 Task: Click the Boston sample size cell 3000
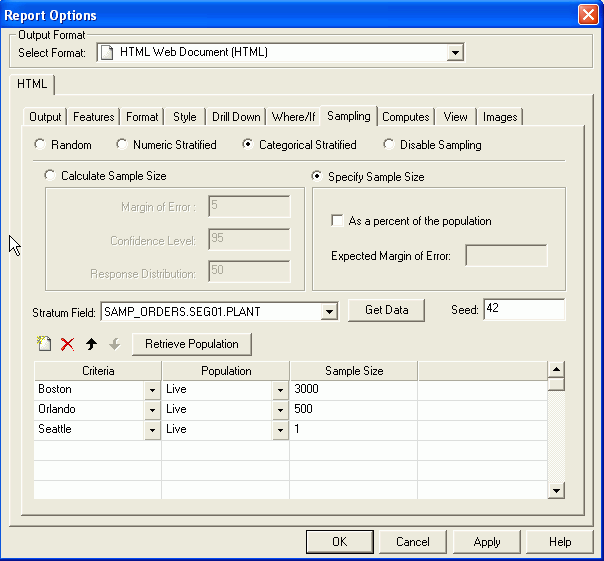point(354,390)
